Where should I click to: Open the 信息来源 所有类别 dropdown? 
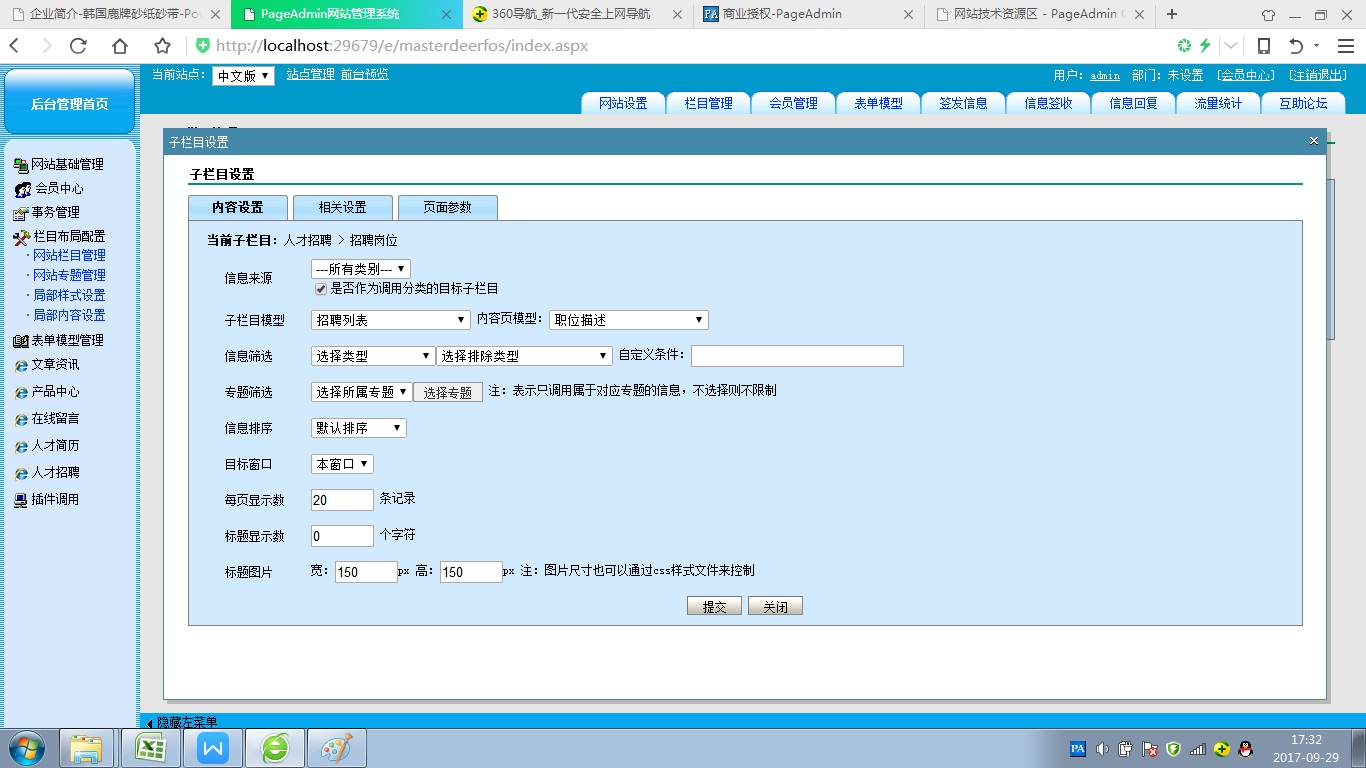pyautogui.click(x=360, y=269)
